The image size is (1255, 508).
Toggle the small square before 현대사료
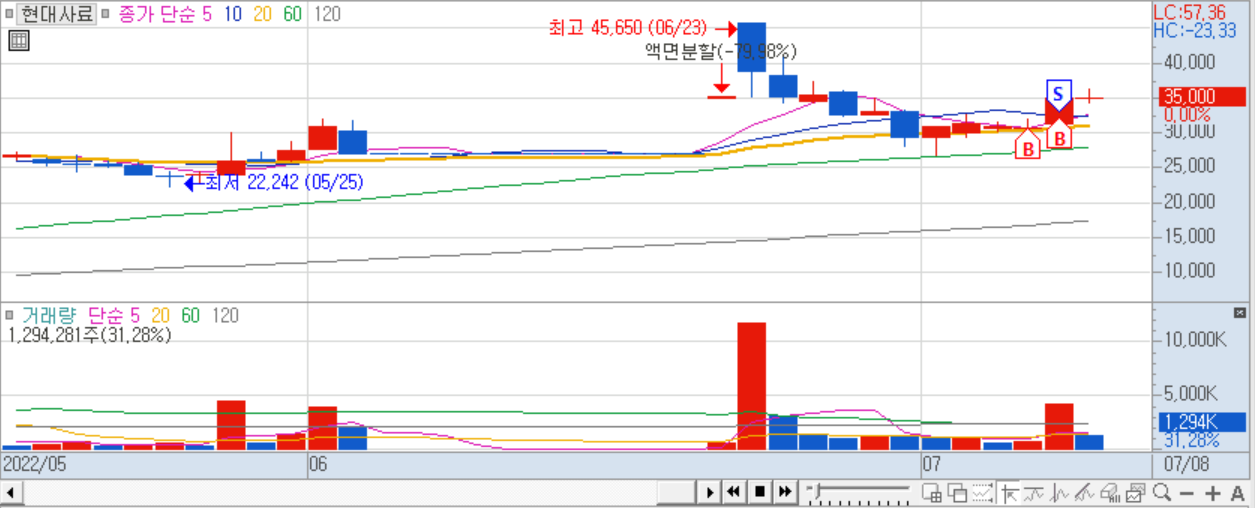[8, 14]
